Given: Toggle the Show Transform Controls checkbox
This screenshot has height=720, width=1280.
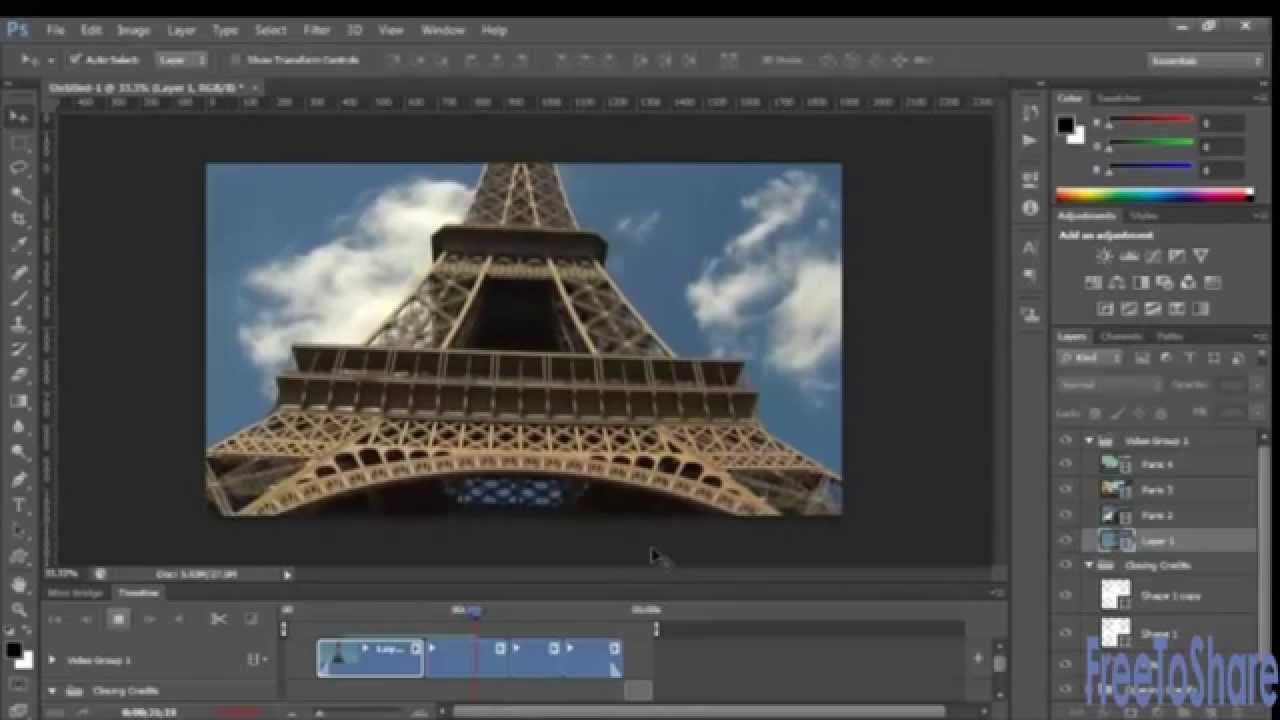Looking at the screenshot, I should 235,60.
